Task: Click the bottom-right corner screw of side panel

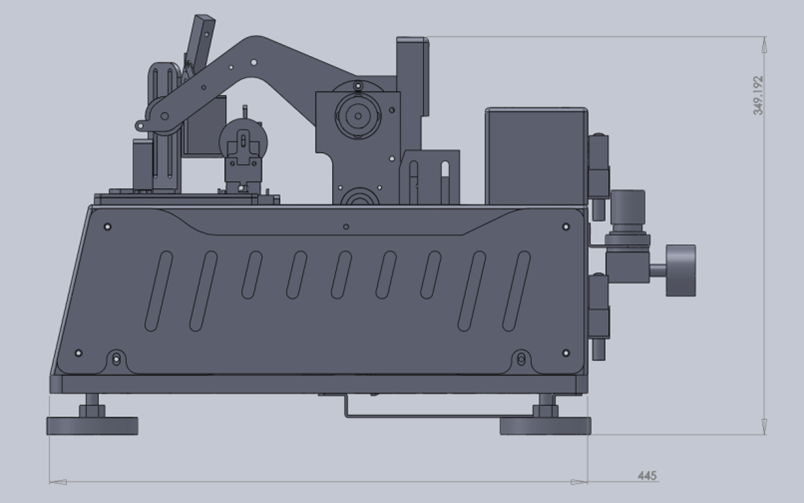Action: (x=566, y=353)
